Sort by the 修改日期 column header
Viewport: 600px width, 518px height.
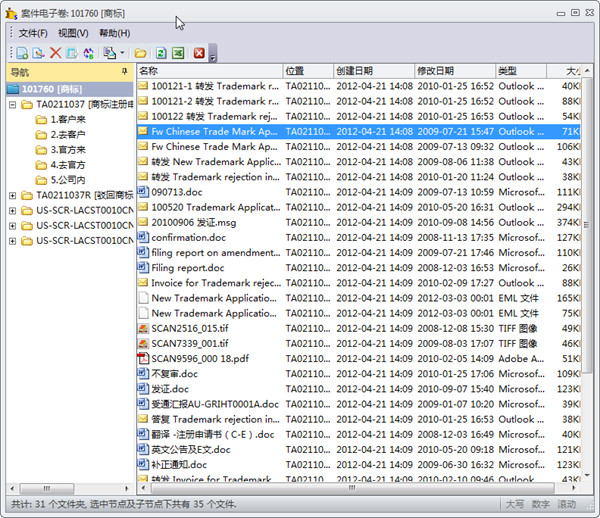(x=455, y=71)
